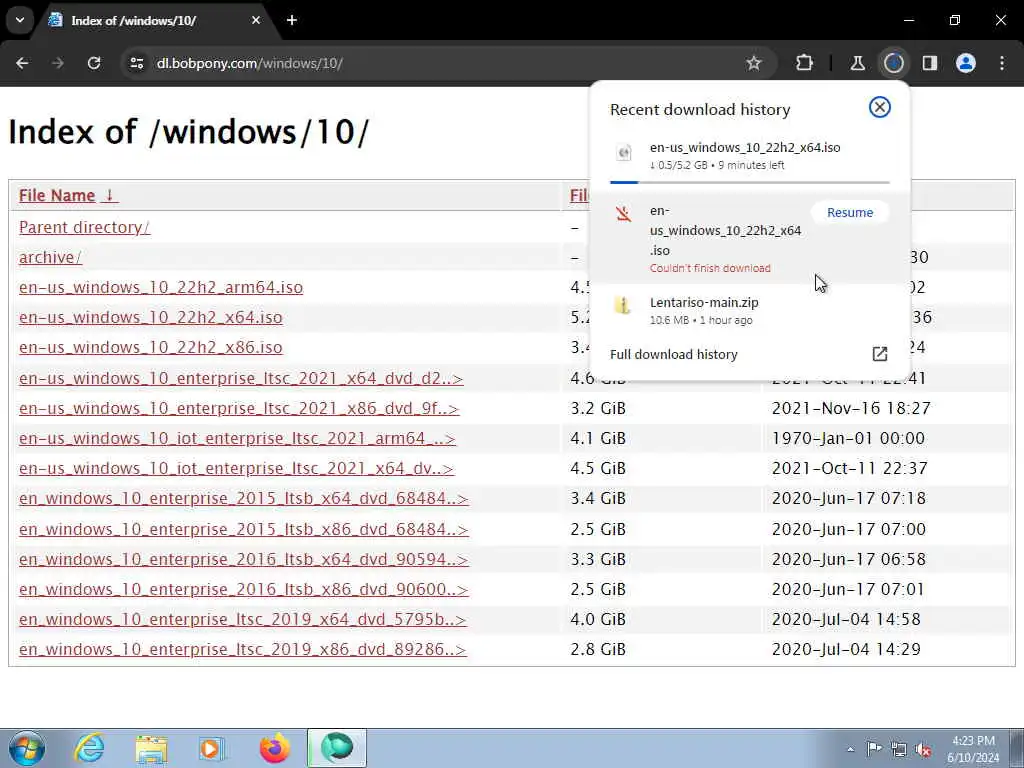Image resolution: width=1024 pixels, height=768 pixels.
Task: Download enterprise 2016 ltsb x64 dvd link
Action: pyautogui.click(x=244, y=559)
